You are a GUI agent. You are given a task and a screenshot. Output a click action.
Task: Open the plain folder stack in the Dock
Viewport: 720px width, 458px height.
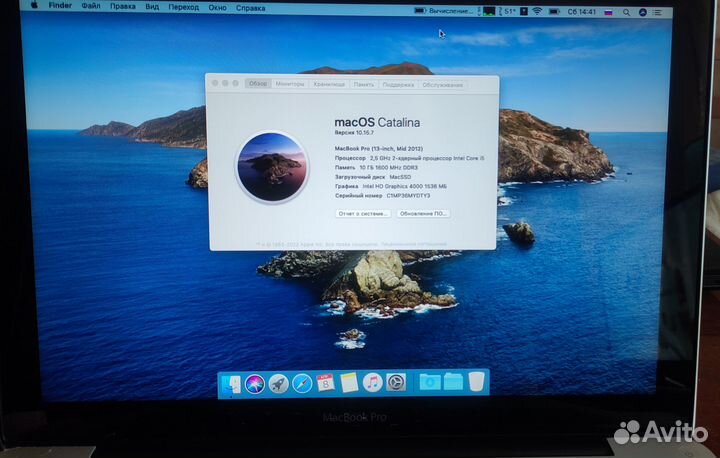[x=453, y=381]
